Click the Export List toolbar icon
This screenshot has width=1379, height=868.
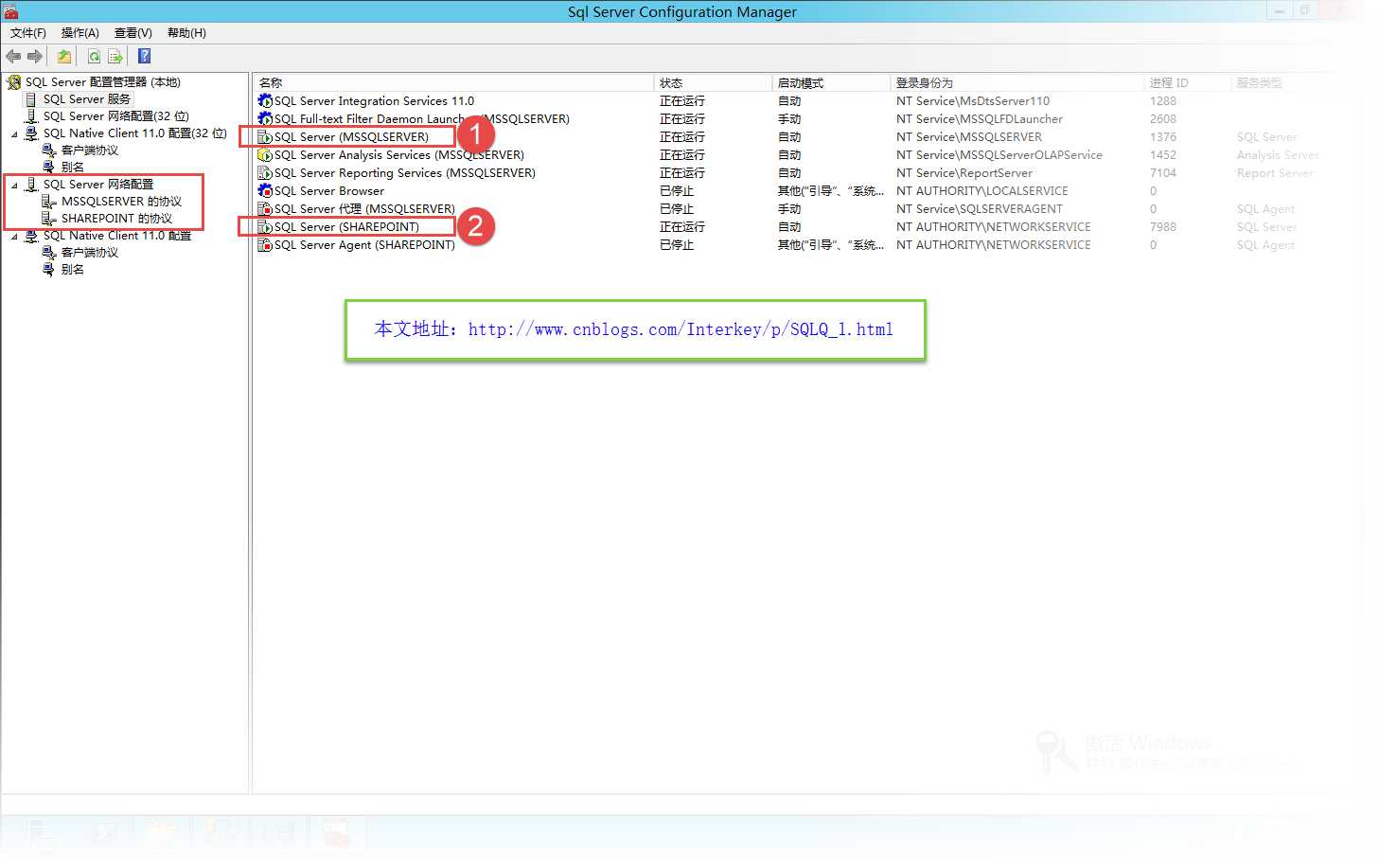pos(115,56)
